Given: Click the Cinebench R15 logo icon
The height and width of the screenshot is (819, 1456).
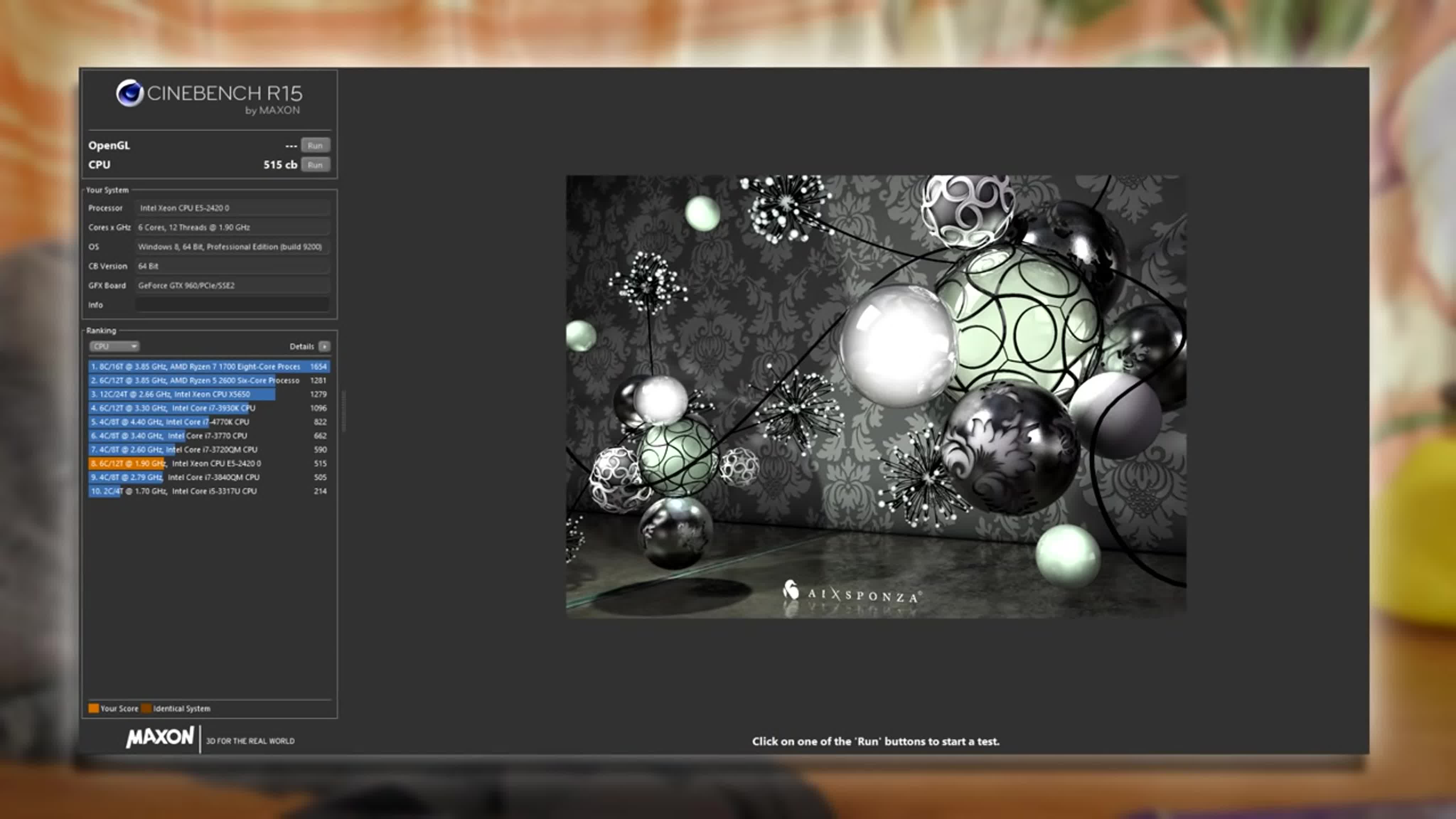Looking at the screenshot, I should pyautogui.click(x=130, y=93).
